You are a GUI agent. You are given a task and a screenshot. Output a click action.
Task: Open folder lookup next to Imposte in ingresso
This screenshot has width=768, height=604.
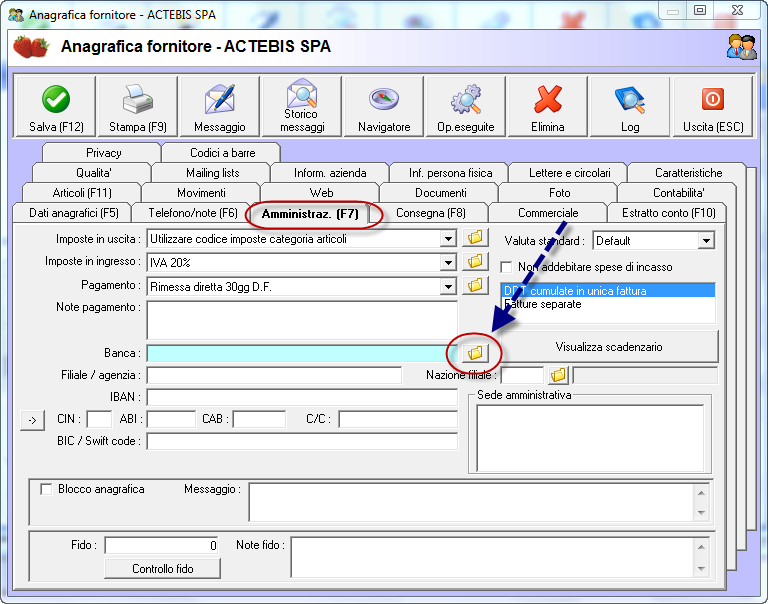[x=475, y=261]
